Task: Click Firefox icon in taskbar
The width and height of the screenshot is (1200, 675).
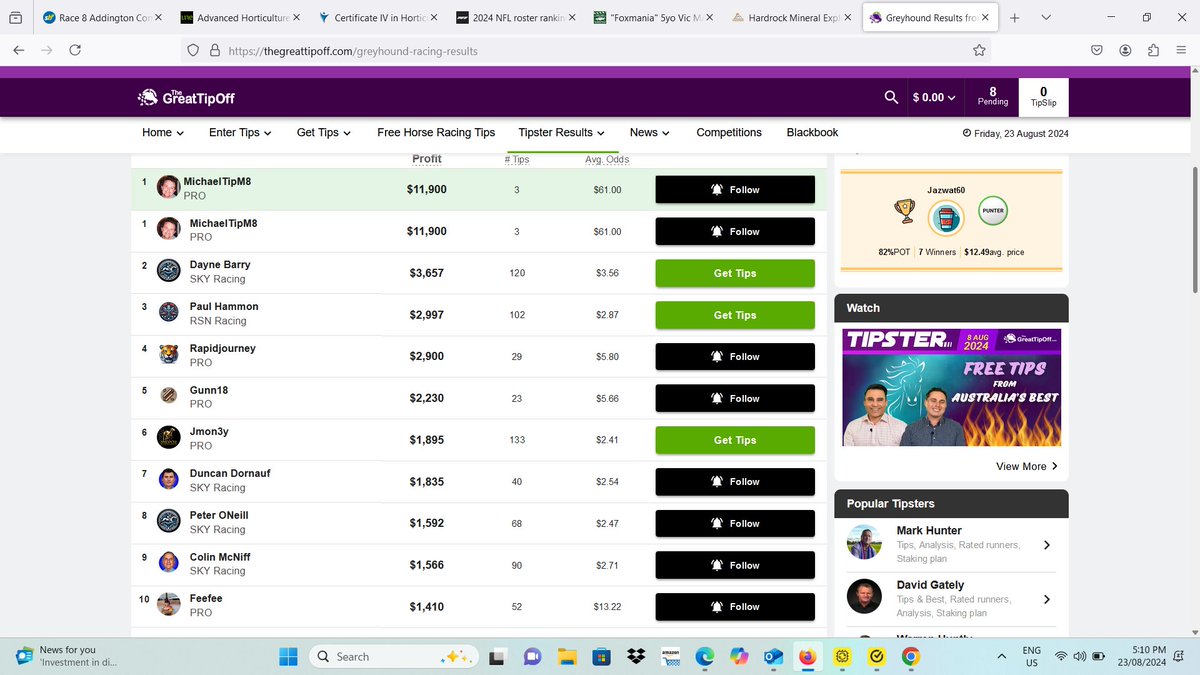Action: [807, 656]
